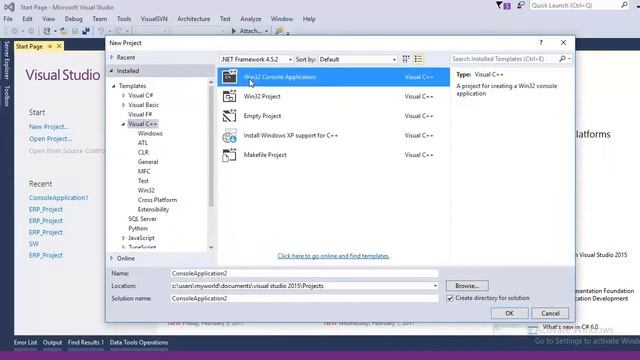Open the Server Explorer side tab
The width and height of the screenshot is (640, 360).
[7, 60]
